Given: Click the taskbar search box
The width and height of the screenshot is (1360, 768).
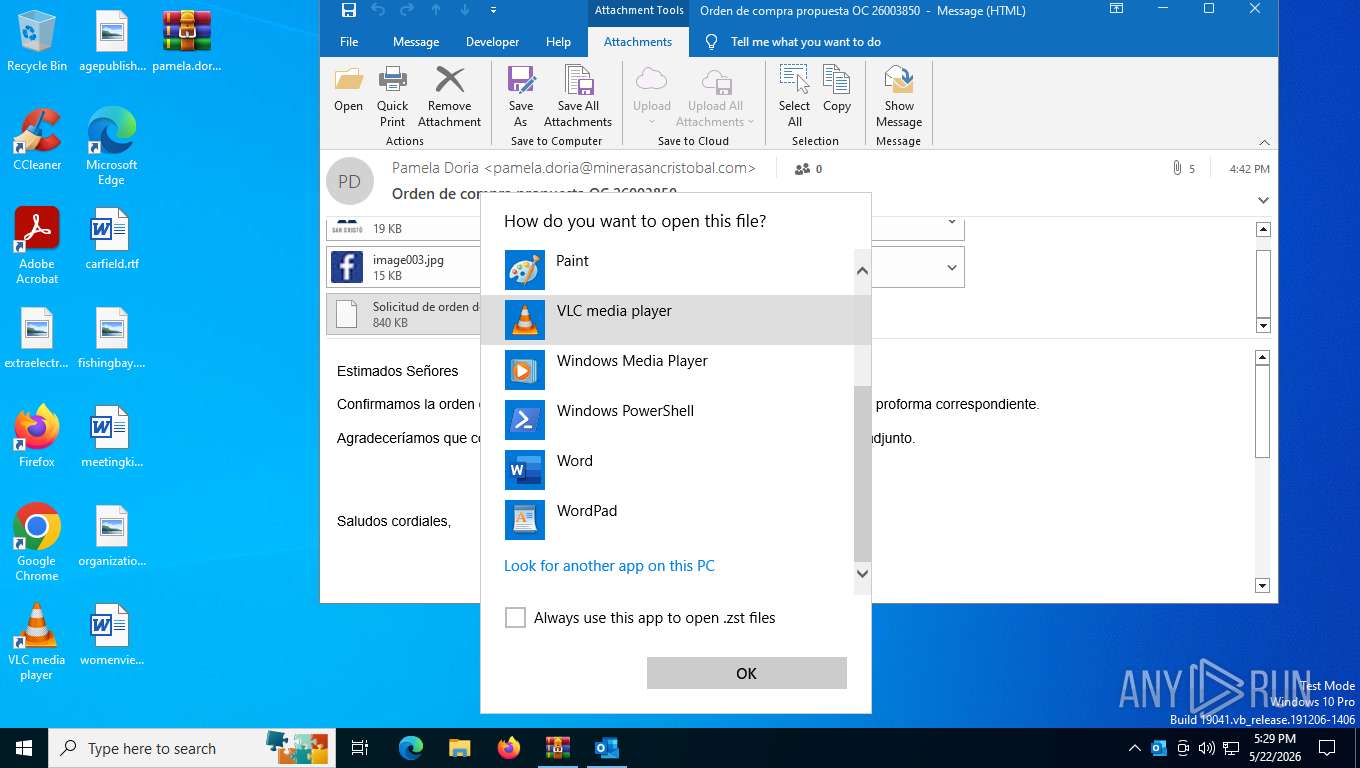Looking at the screenshot, I should tap(190, 748).
